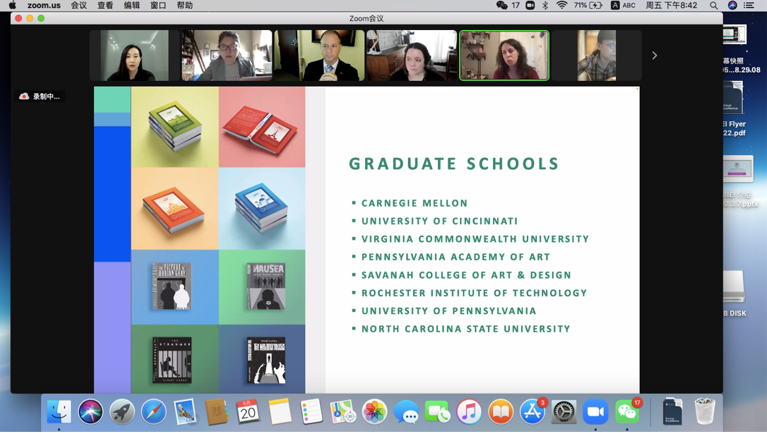Open FaceTime green icon in dock
Image resolution: width=767 pixels, height=433 pixels.
coord(437,411)
